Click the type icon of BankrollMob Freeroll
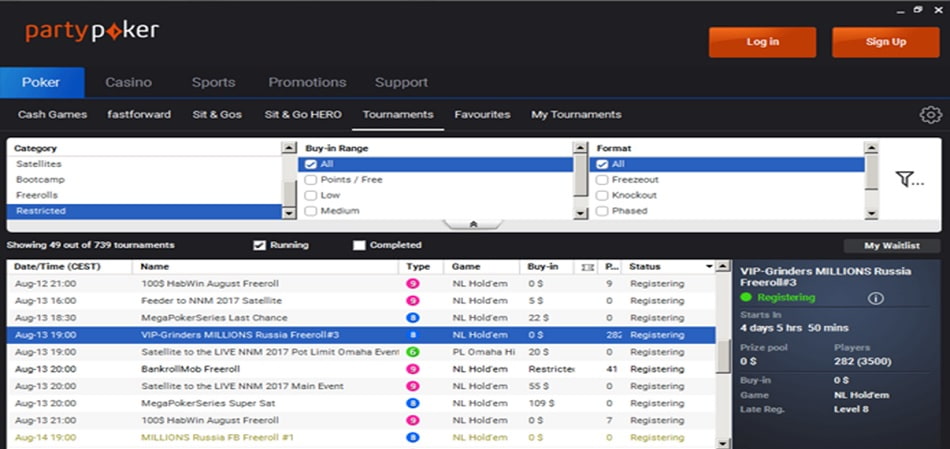950x449 pixels. (413, 369)
